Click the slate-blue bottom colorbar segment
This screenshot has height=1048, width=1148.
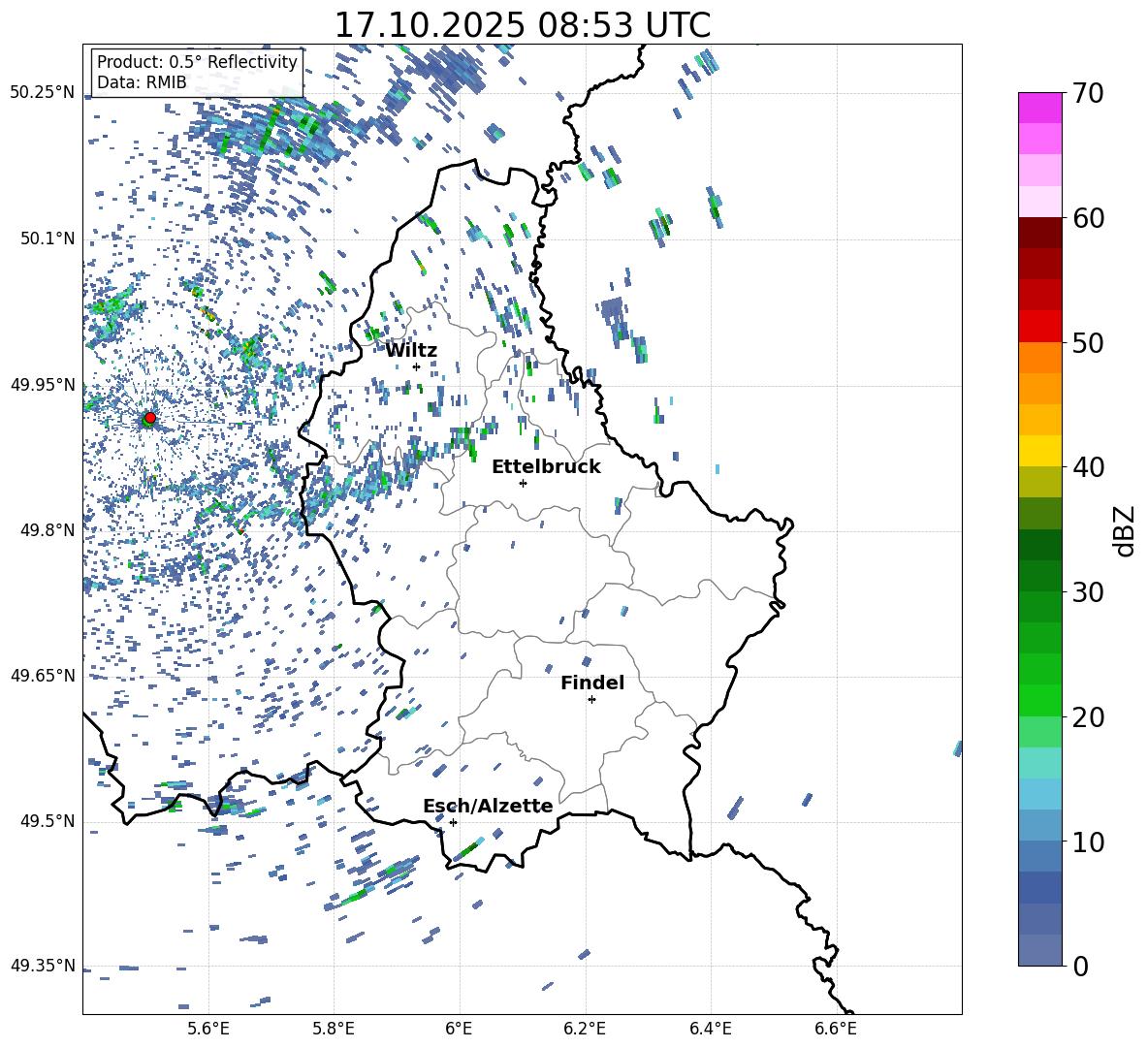click(x=1039, y=950)
